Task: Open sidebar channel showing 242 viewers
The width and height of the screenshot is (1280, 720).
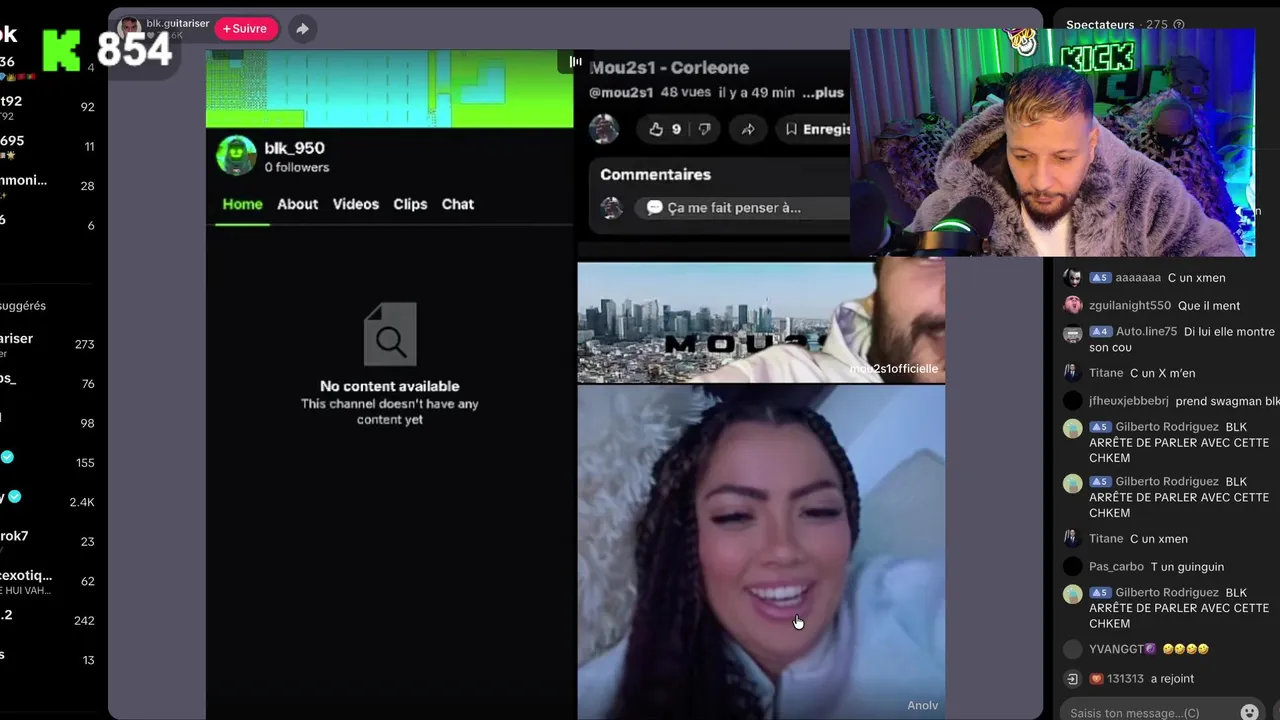Action: [x=50, y=619]
